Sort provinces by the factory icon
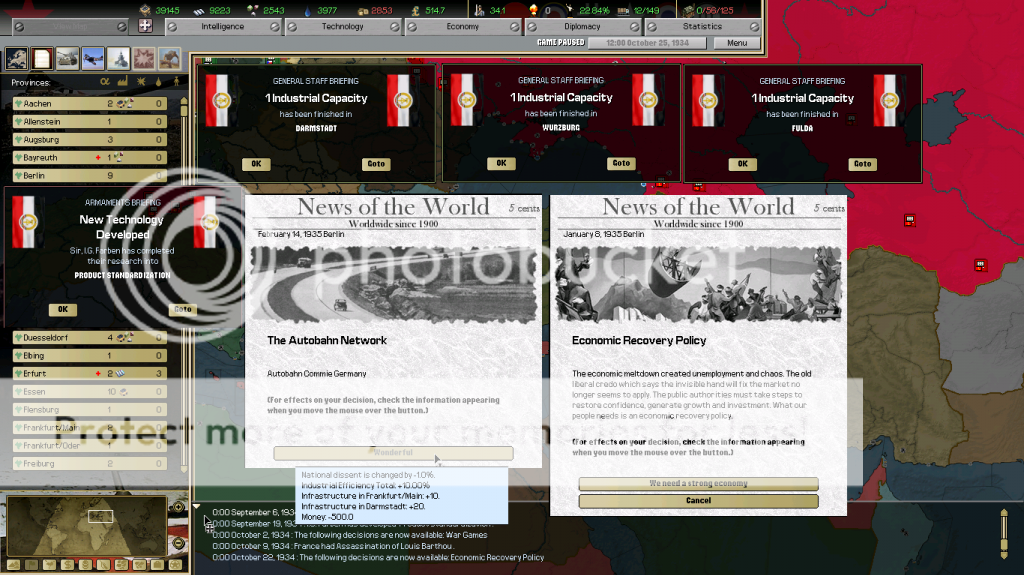This screenshot has height=575, width=1024. [123, 82]
